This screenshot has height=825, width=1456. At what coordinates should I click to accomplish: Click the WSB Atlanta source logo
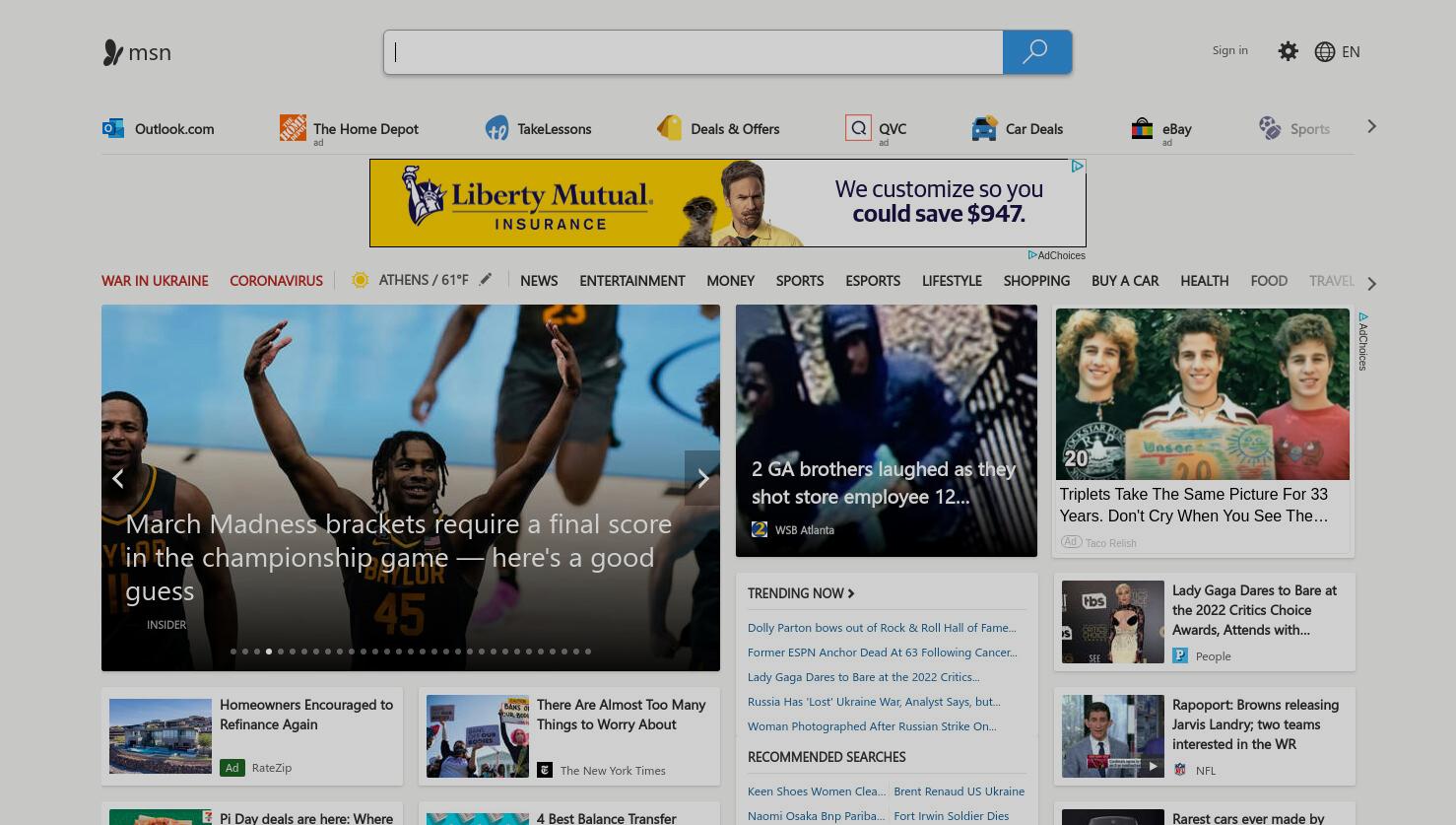click(760, 529)
